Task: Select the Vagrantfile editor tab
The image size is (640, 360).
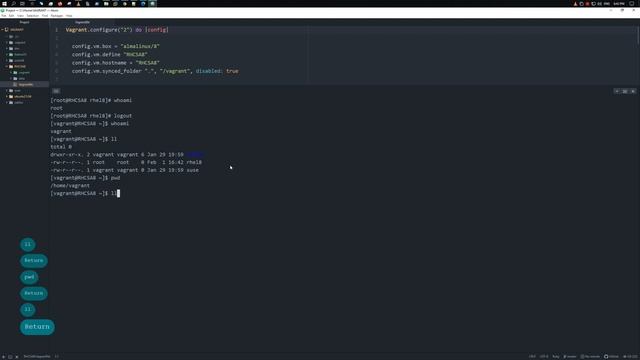Action: [x=82, y=22]
